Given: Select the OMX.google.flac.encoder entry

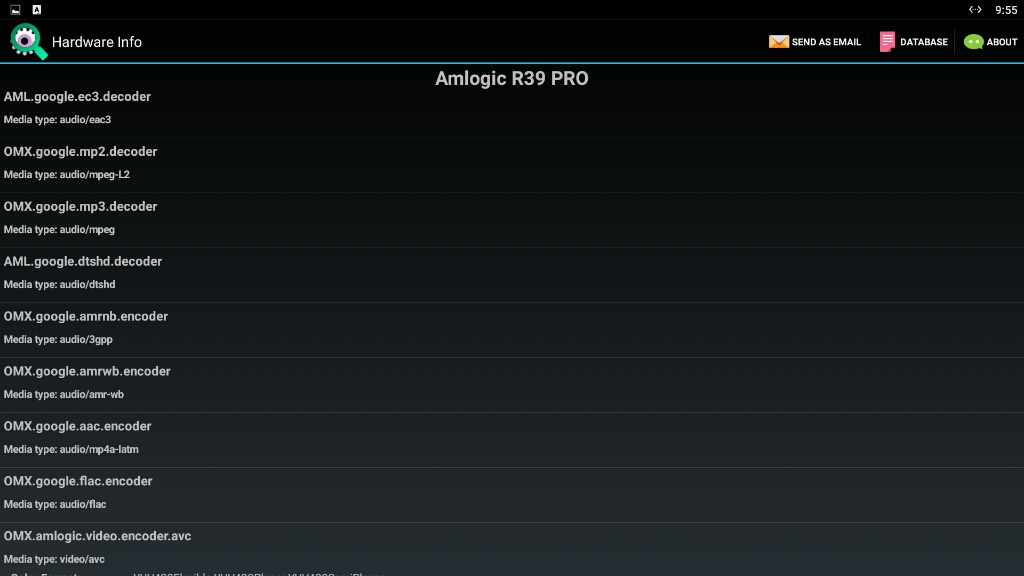Looking at the screenshot, I should (512, 493).
